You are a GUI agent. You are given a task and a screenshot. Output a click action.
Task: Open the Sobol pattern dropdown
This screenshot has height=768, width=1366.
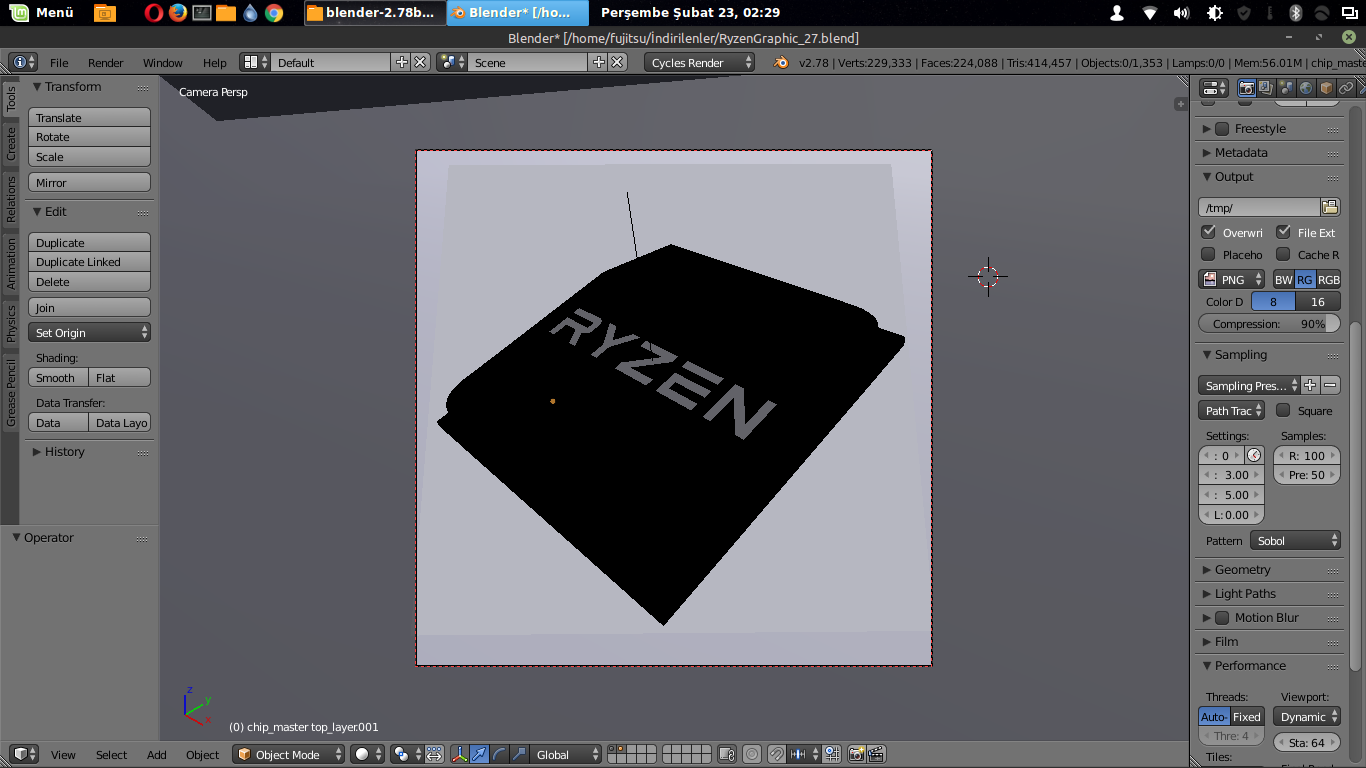click(x=1295, y=540)
